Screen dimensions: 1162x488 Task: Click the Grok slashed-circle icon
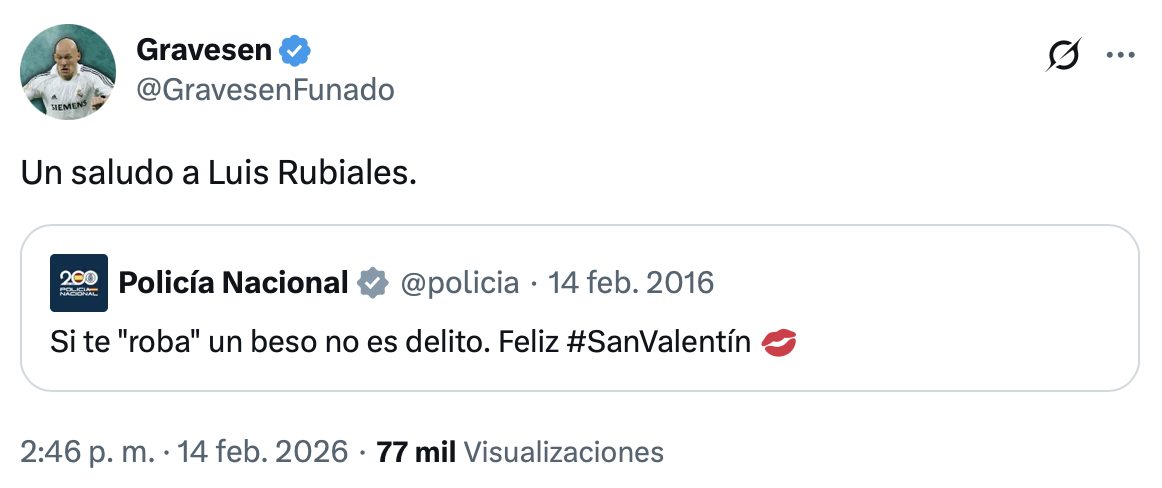coord(1064,56)
